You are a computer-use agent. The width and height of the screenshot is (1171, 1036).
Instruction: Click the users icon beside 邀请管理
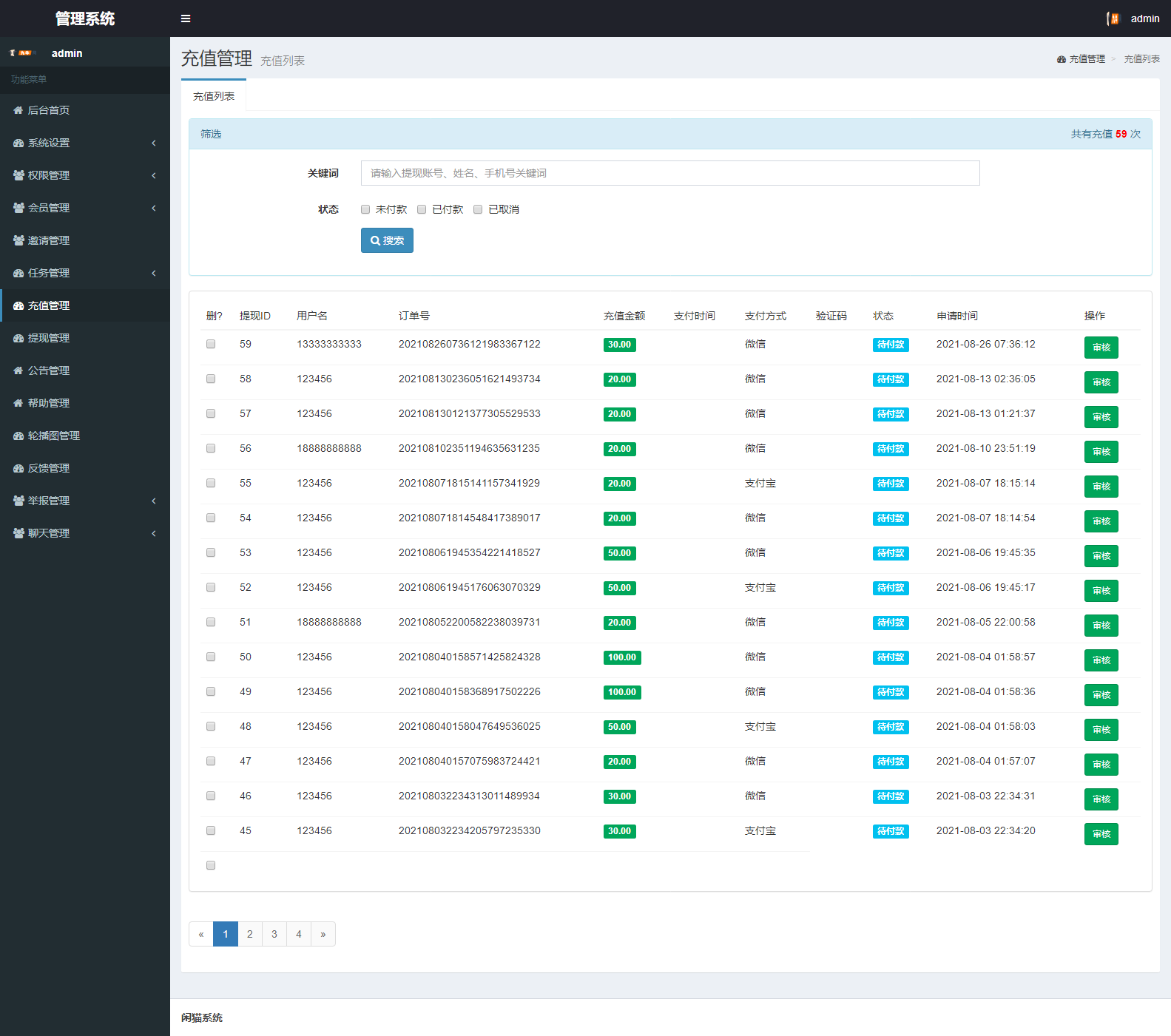click(x=18, y=240)
